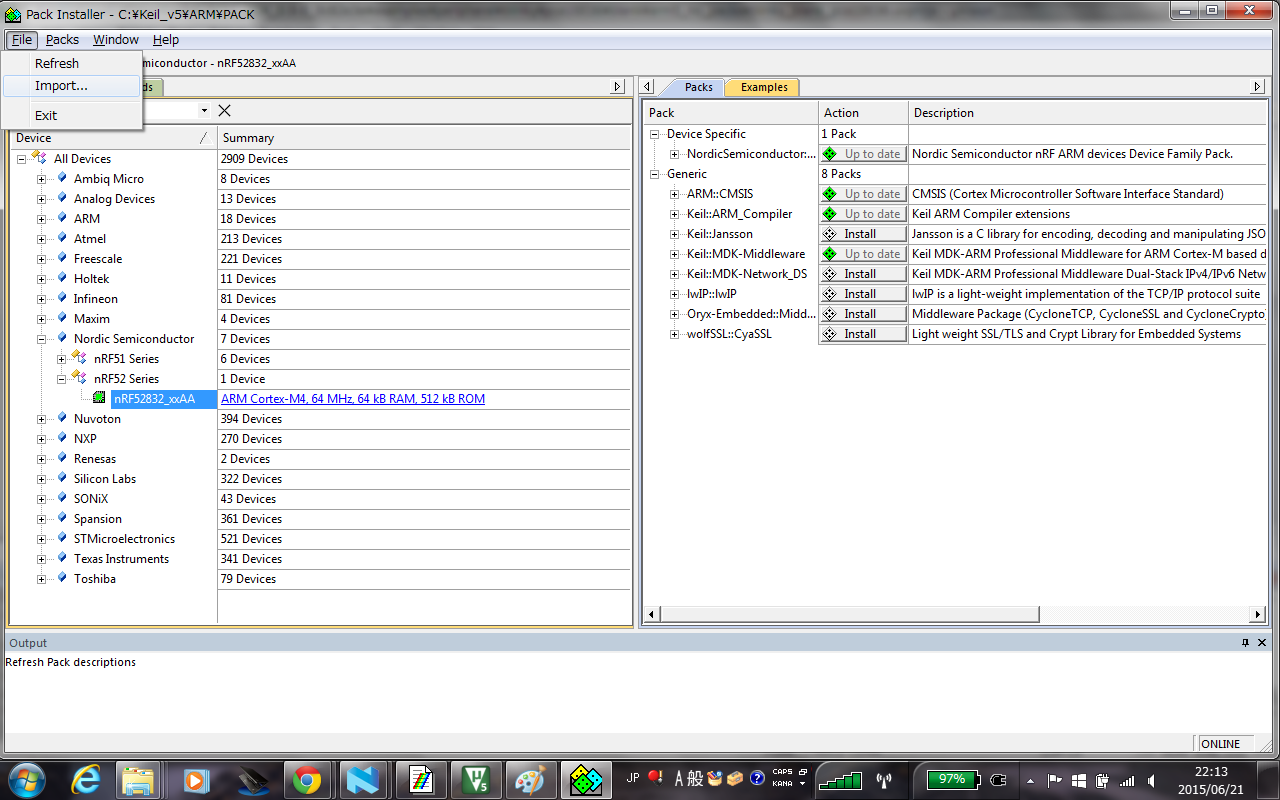Switch to the Packs tab
Screen dimensions: 1280x800
click(x=698, y=87)
